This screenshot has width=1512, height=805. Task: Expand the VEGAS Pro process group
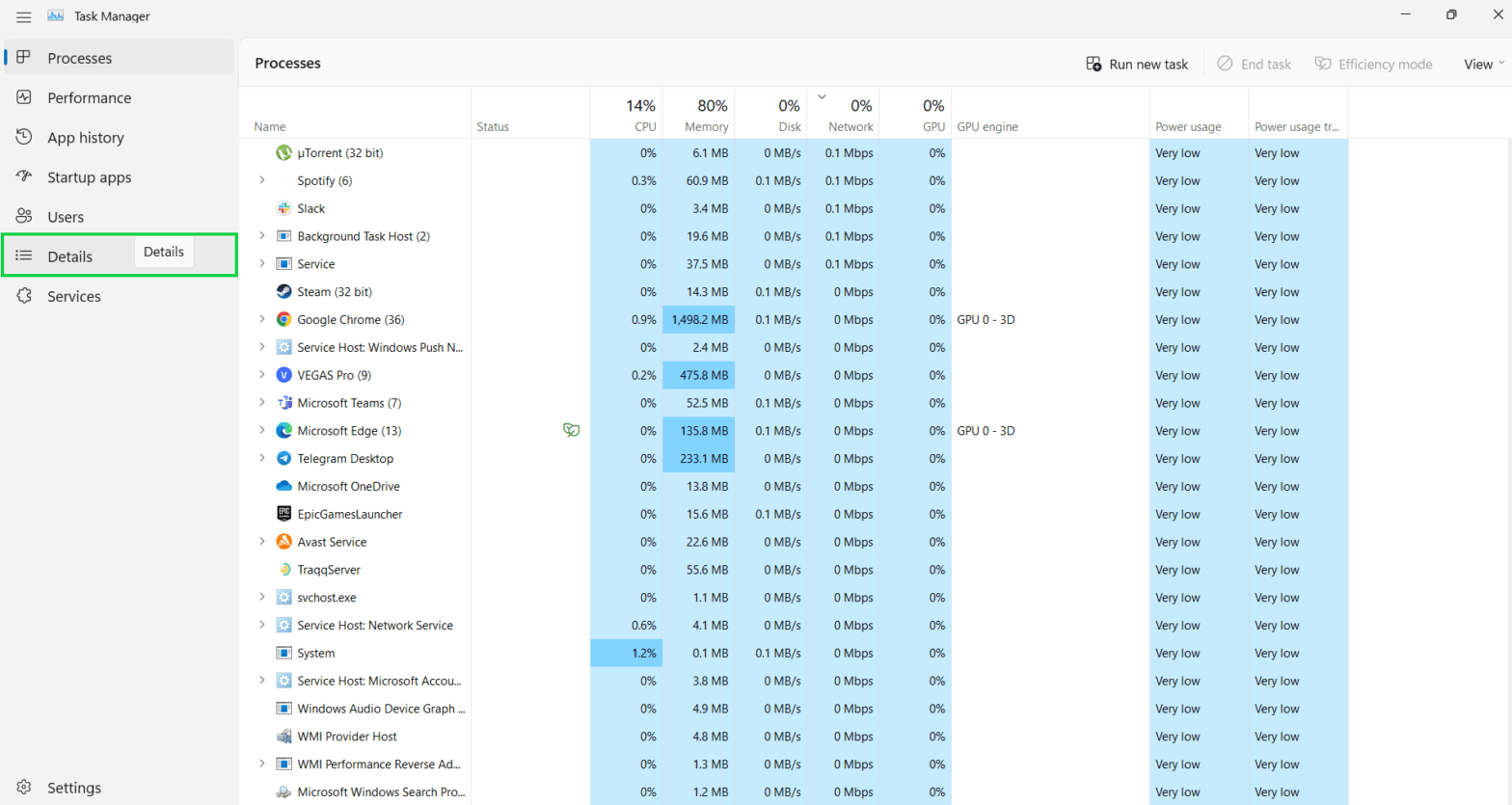(x=261, y=375)
